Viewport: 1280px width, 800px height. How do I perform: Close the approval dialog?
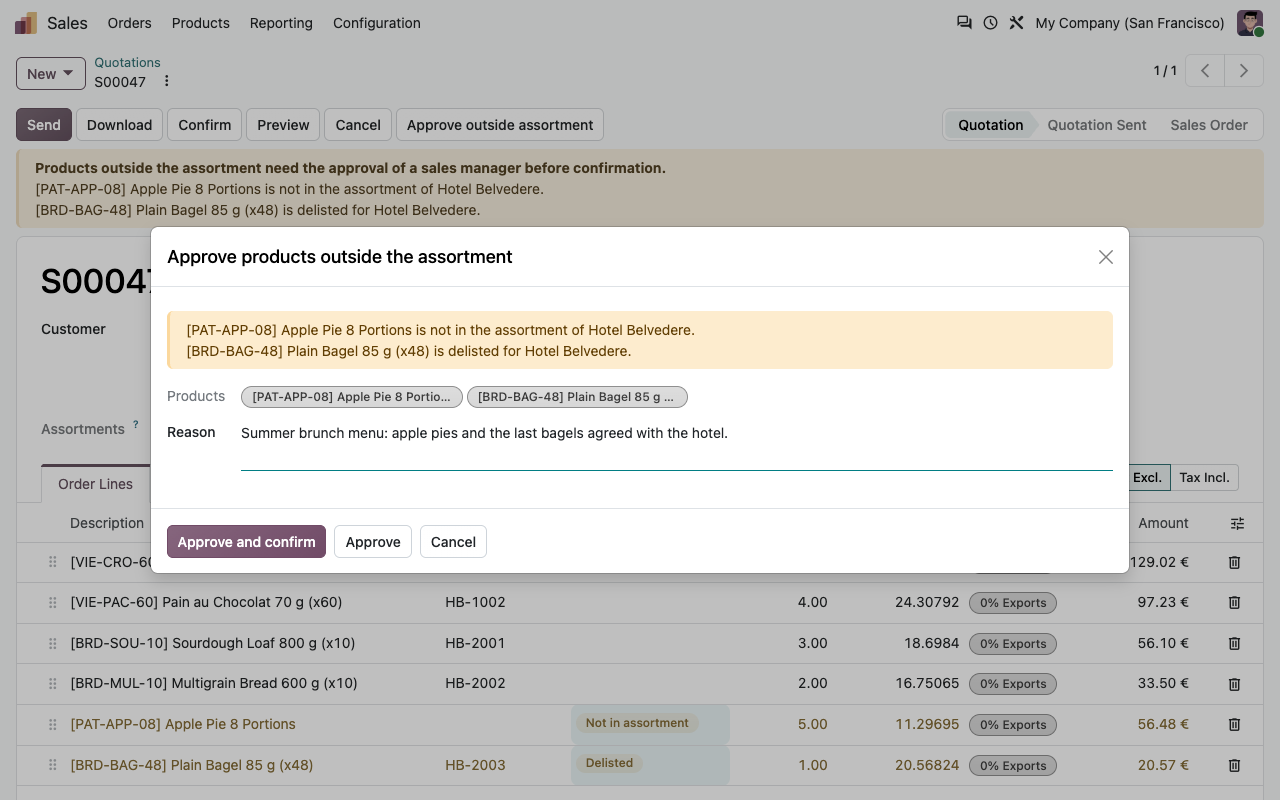pyautogui.click(x=1106, y=257)
